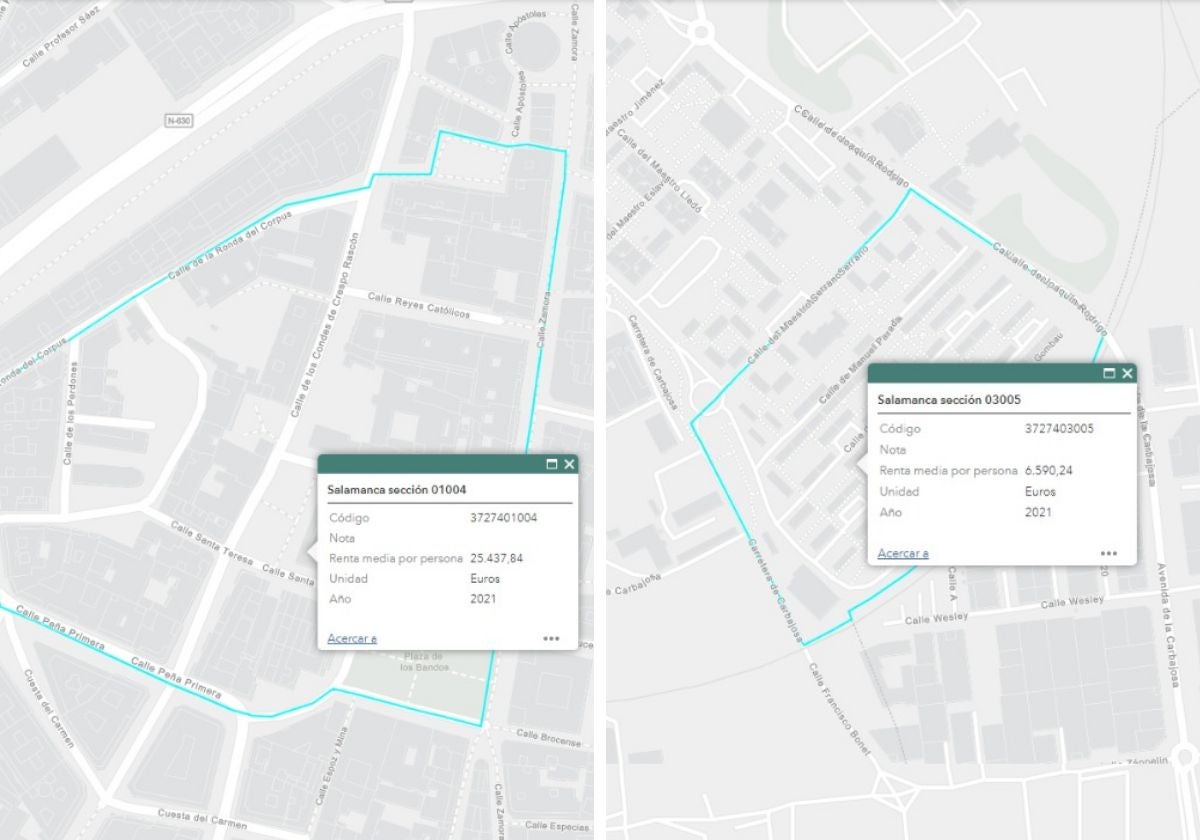Image resolution: width=1200 pixels, height=840 pixels.
Task: Click the 25.437,84 renta media value
Action: 497,558
